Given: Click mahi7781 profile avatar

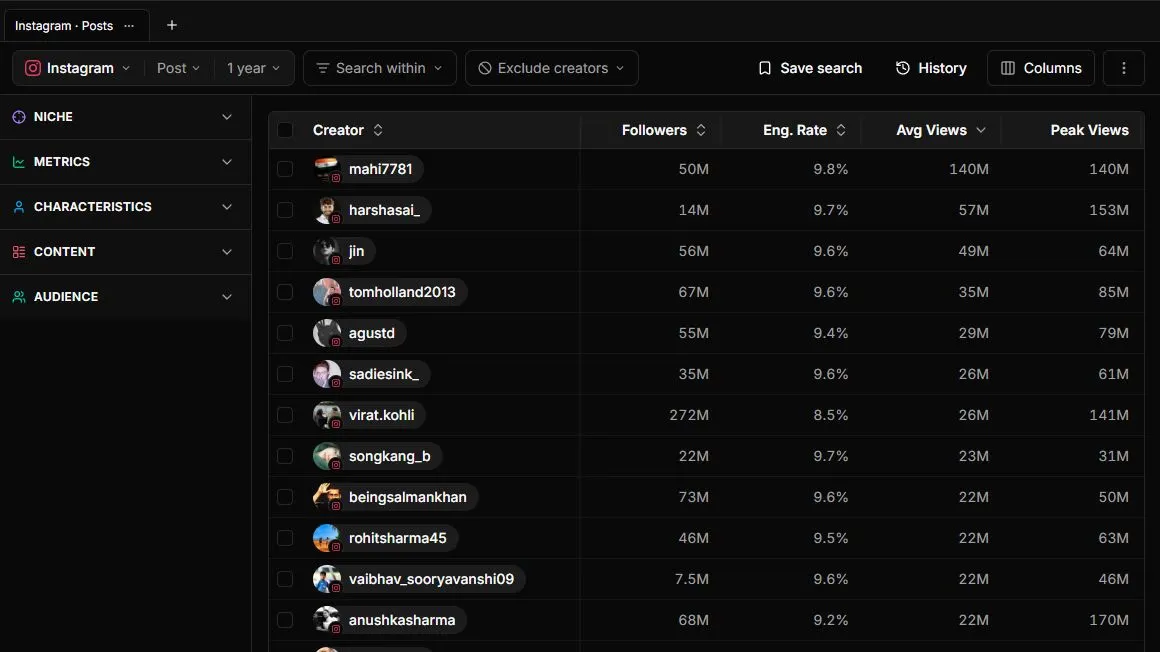Looking at the screenshot, I should 326,169.
